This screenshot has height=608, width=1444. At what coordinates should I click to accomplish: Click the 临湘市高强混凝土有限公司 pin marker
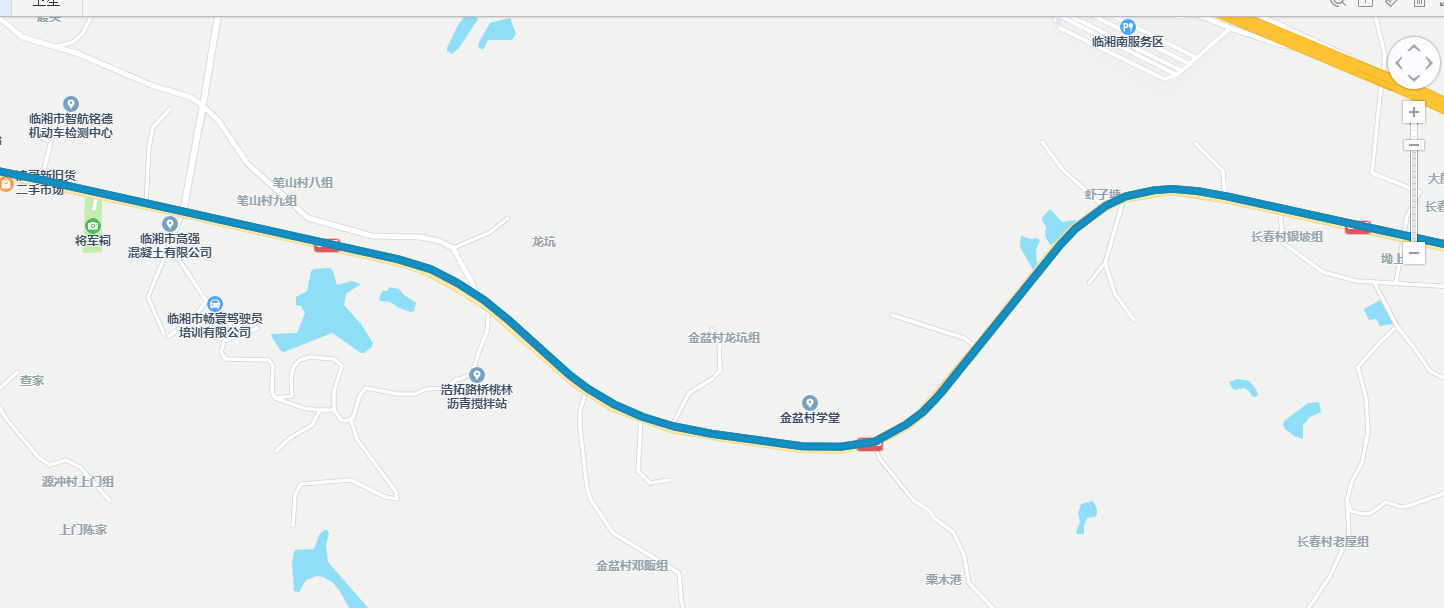[170, 224]
